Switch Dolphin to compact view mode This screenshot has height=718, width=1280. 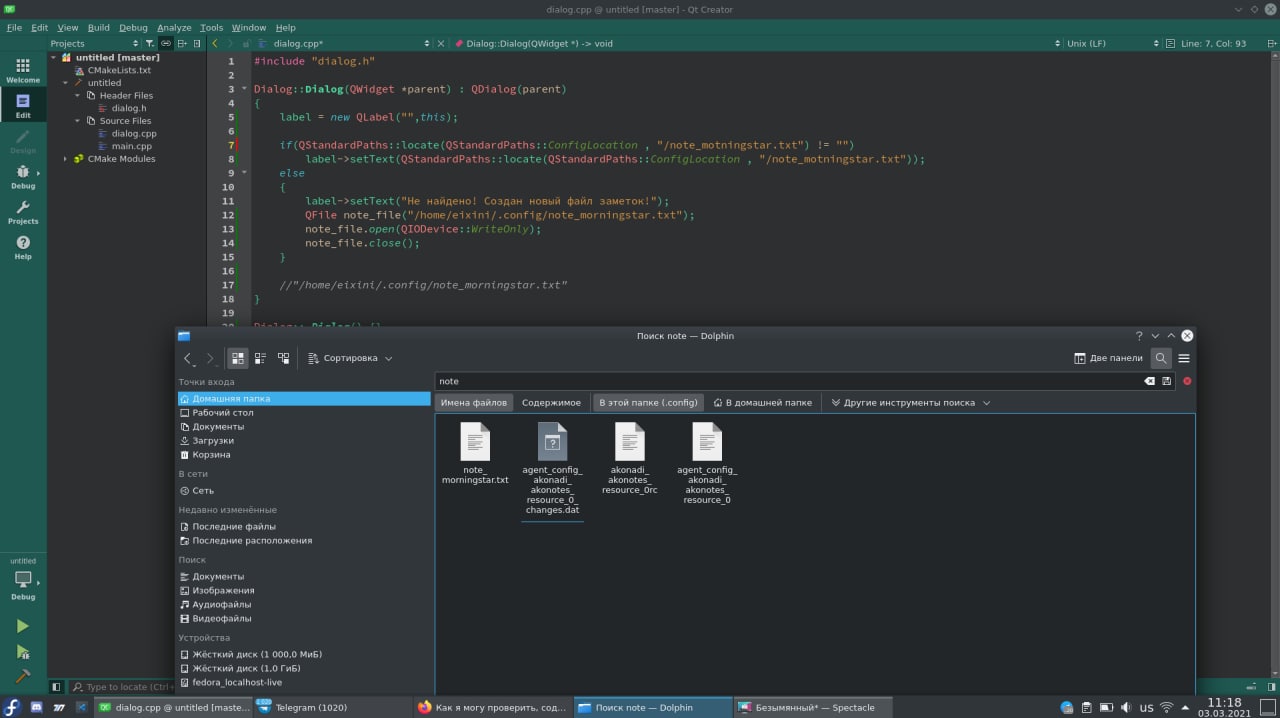pos(260,358)
